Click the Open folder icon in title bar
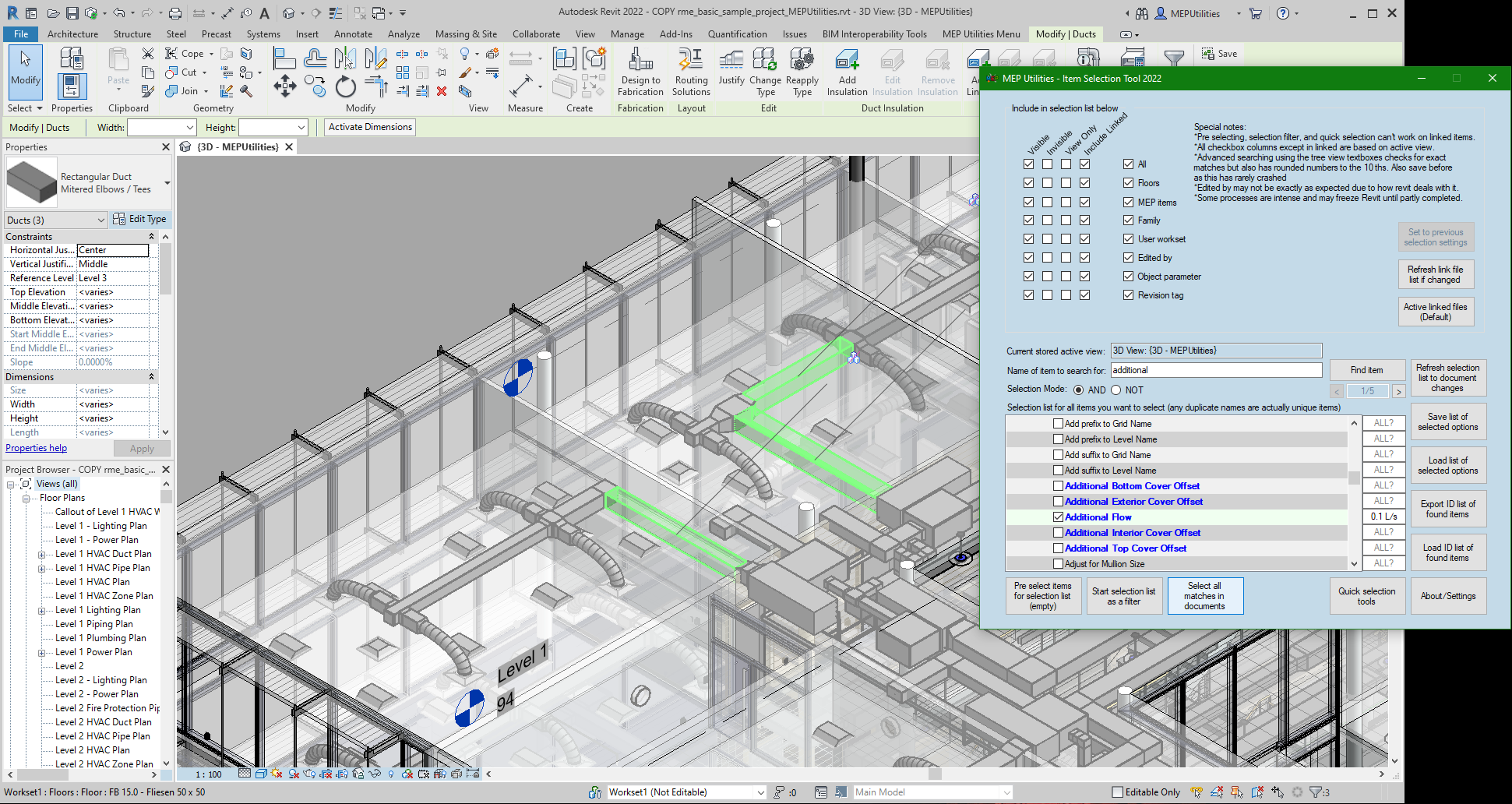Screen dimensions: 1512x804 (53, 13)
